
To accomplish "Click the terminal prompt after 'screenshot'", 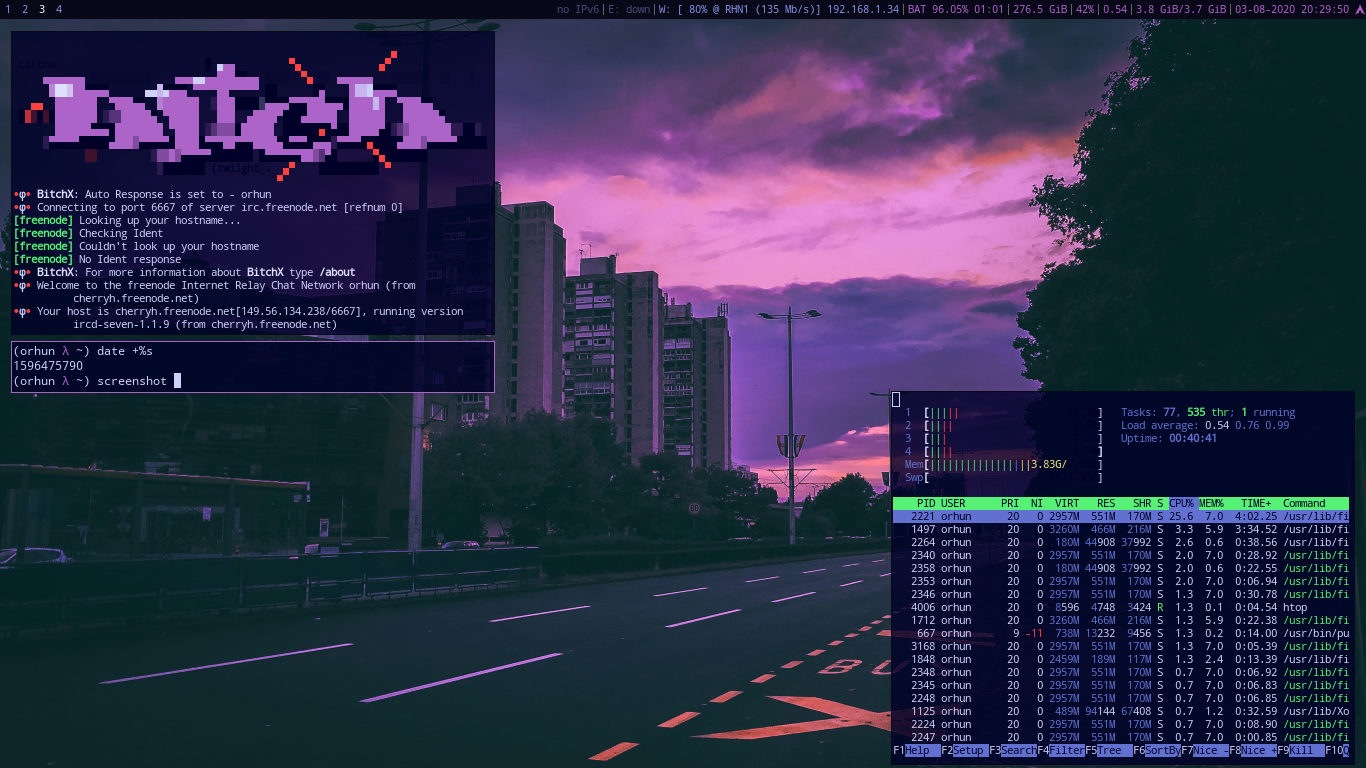I will click(x=177, y=381).
